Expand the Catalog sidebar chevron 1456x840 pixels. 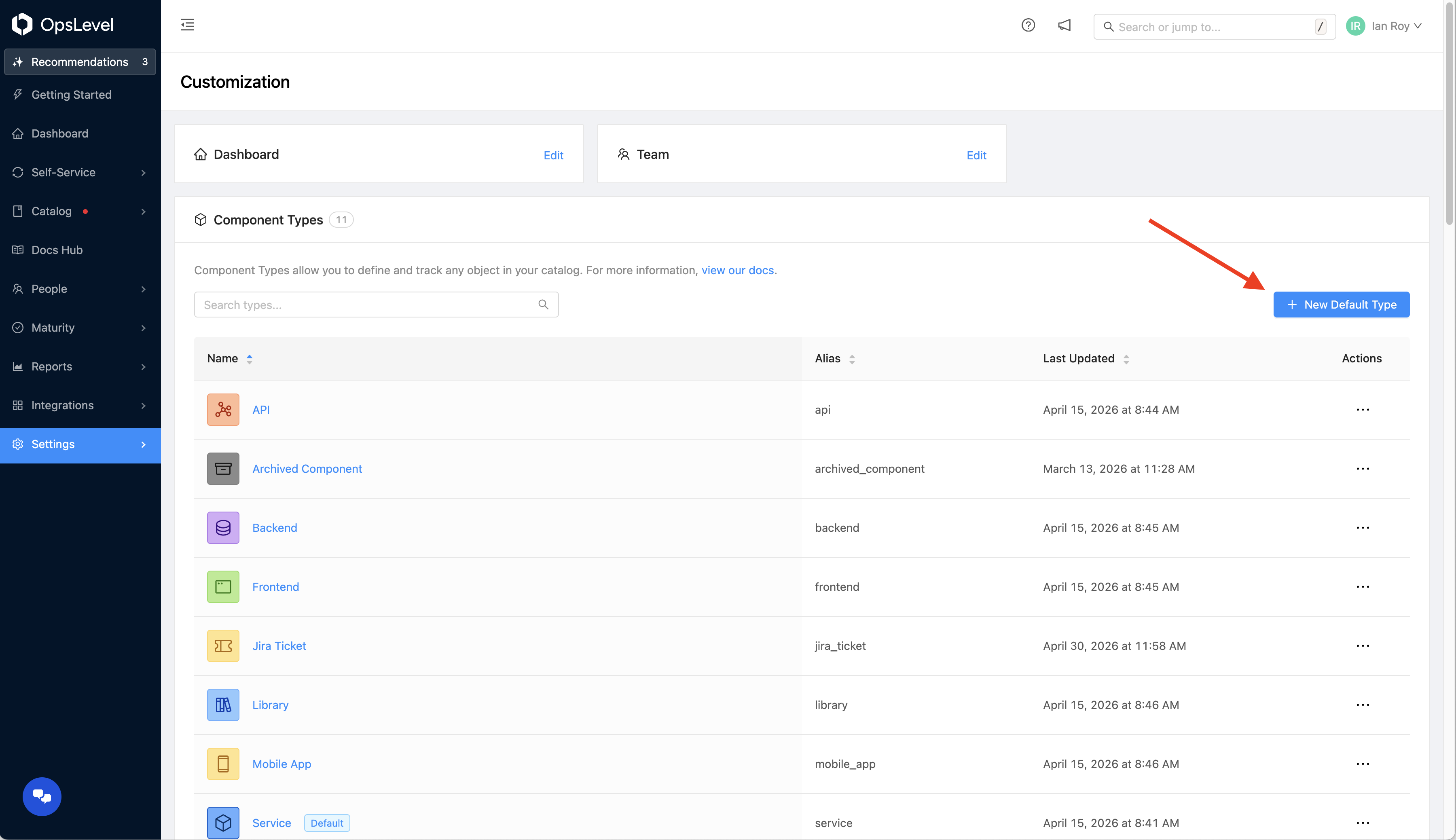tap(143, 211)
